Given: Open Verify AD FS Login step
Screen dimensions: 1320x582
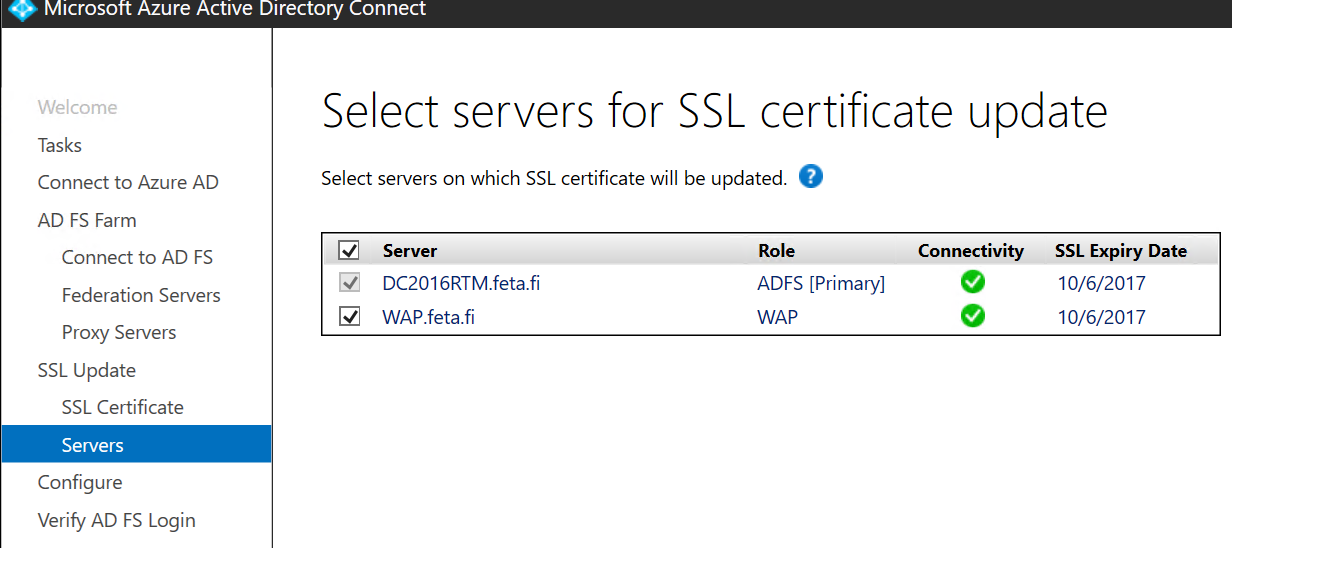Looking at the screenshot, I should (x=116, y=520).
